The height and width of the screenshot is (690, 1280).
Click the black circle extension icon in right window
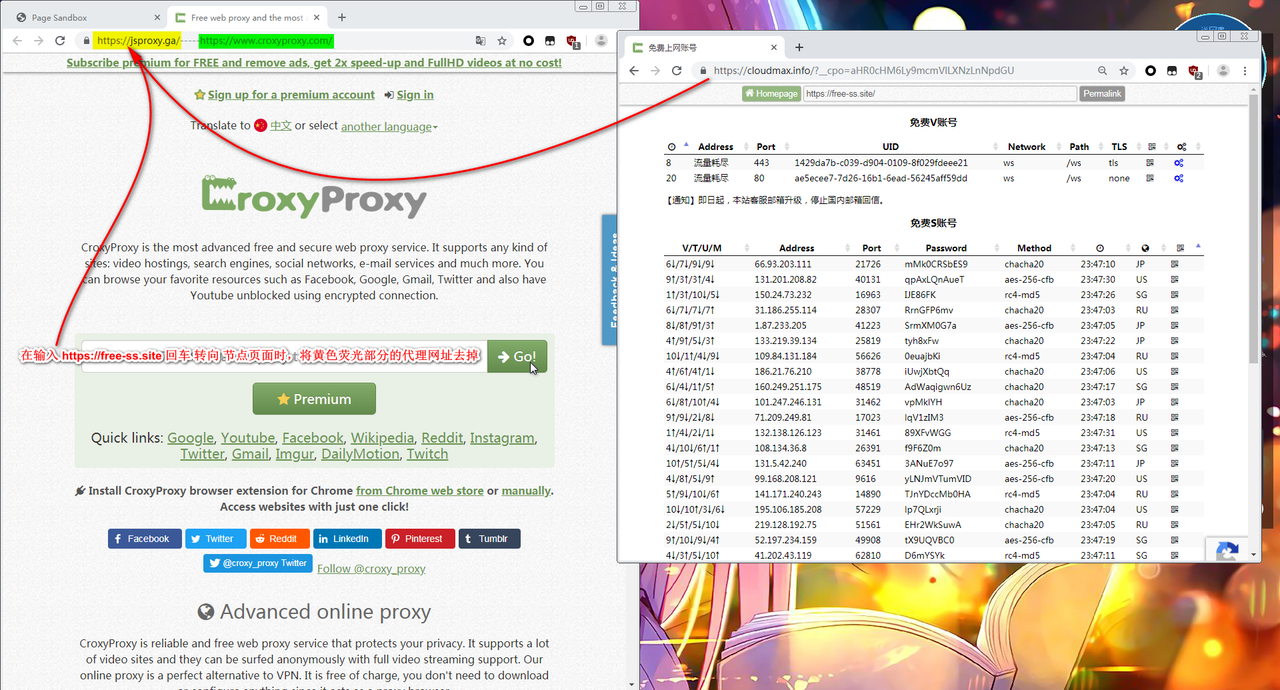(x=1150, y=71)
